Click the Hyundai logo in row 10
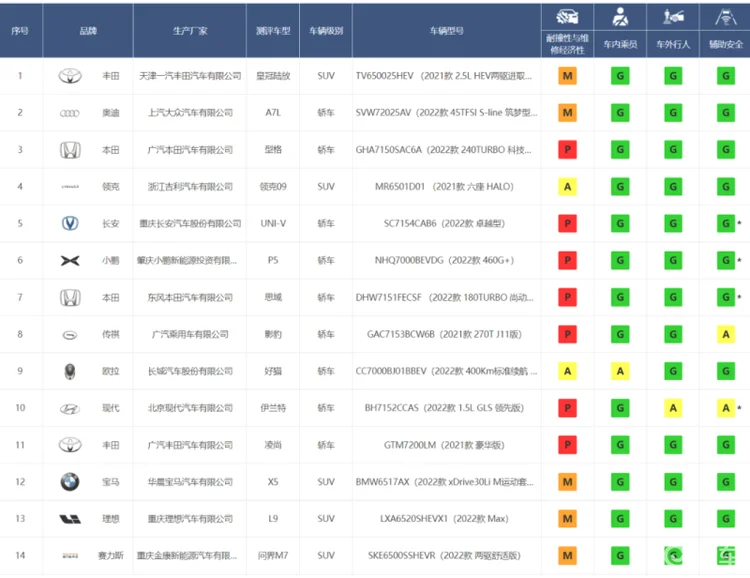Viewport: 750px width, 578px height. (70, 409)
